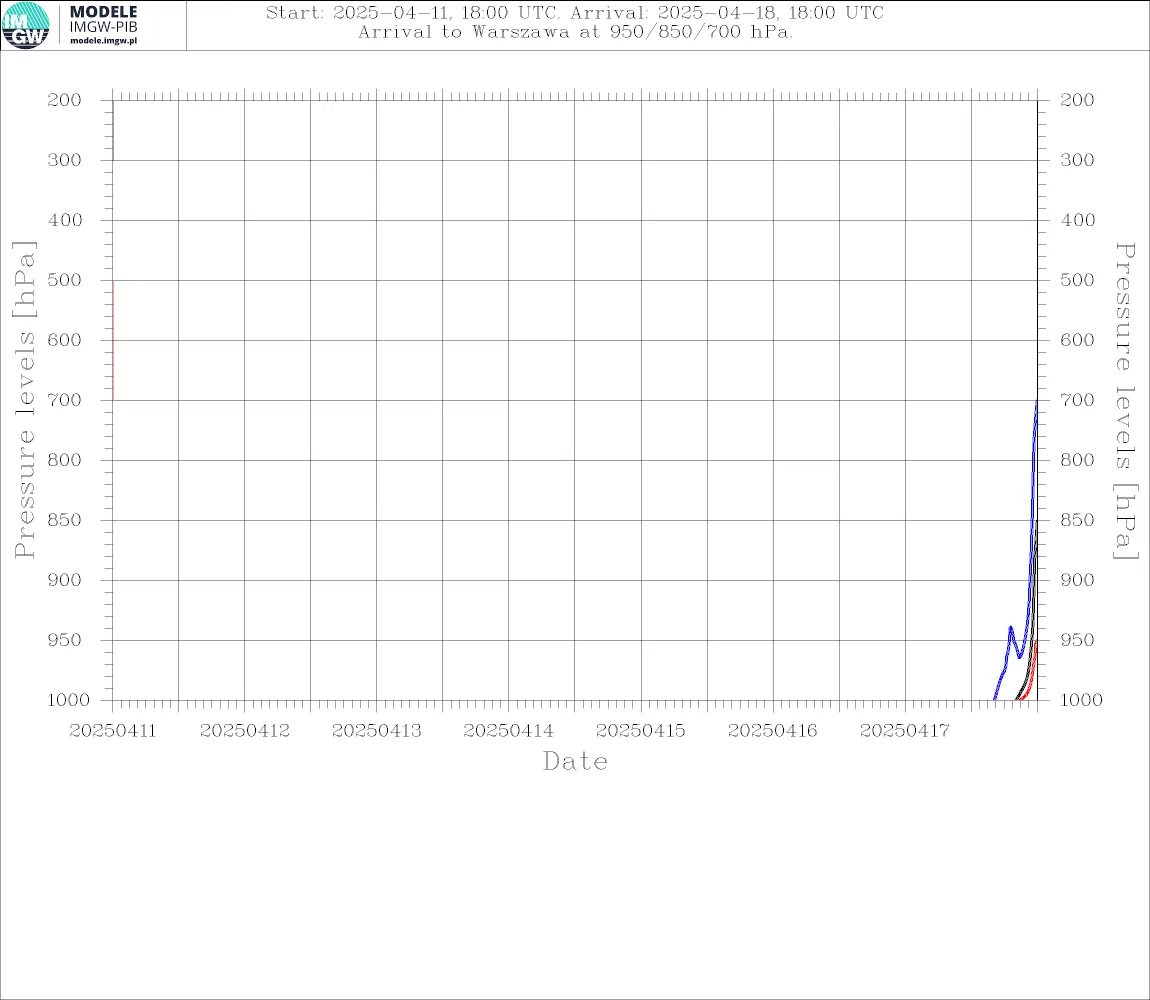This screenshot has width=1150, height=1000.
Task: Click the right axis 500 label
Action: pyautogui.click(x=1077, y=280)
